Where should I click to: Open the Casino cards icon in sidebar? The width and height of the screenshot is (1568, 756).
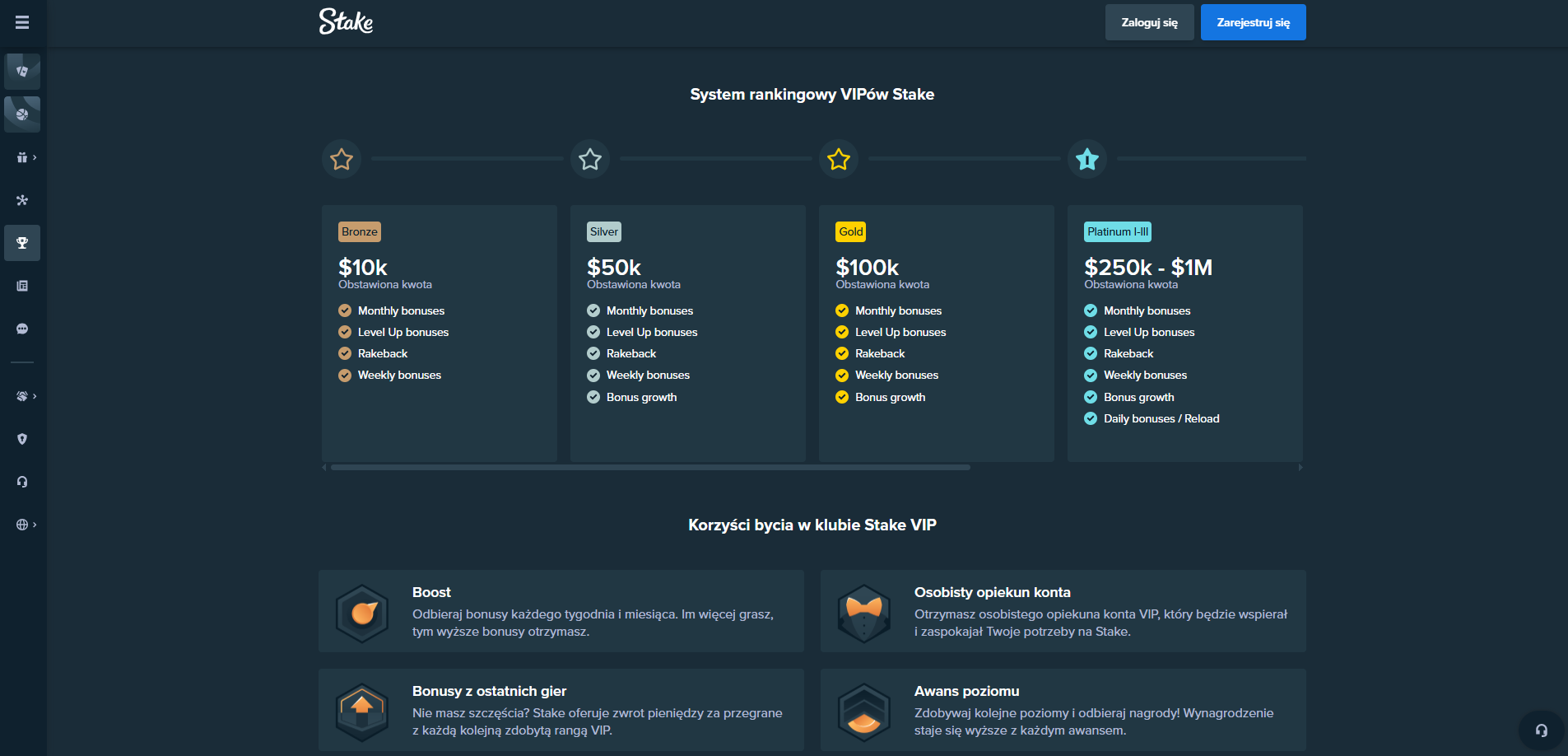[x=22, y=72]
